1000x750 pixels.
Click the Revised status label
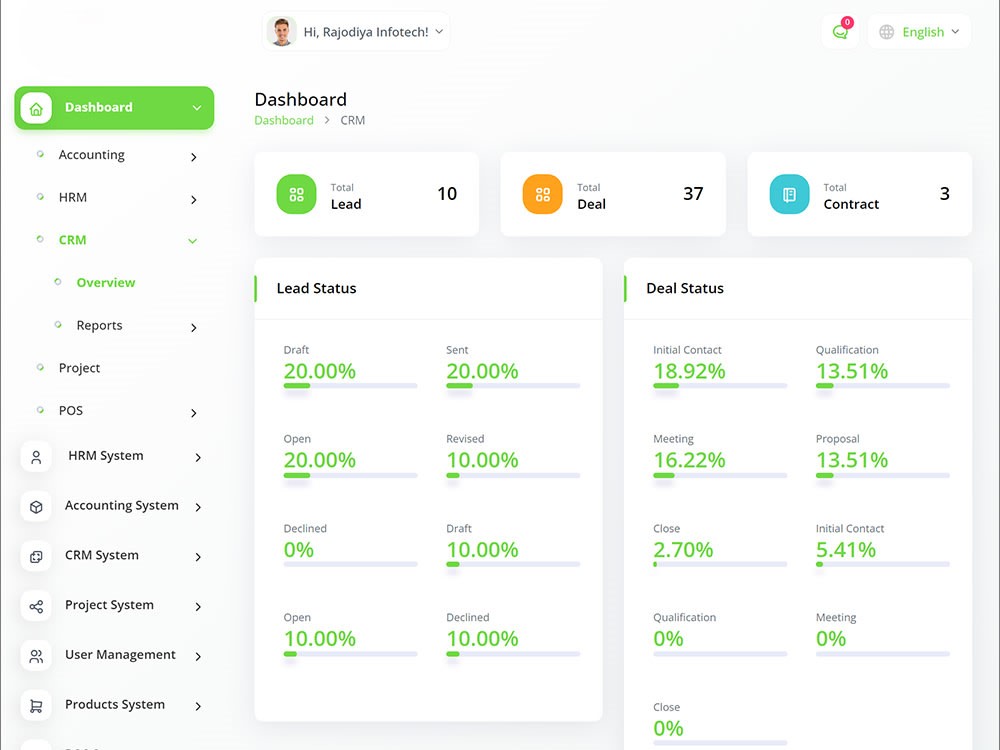point(465,439)
